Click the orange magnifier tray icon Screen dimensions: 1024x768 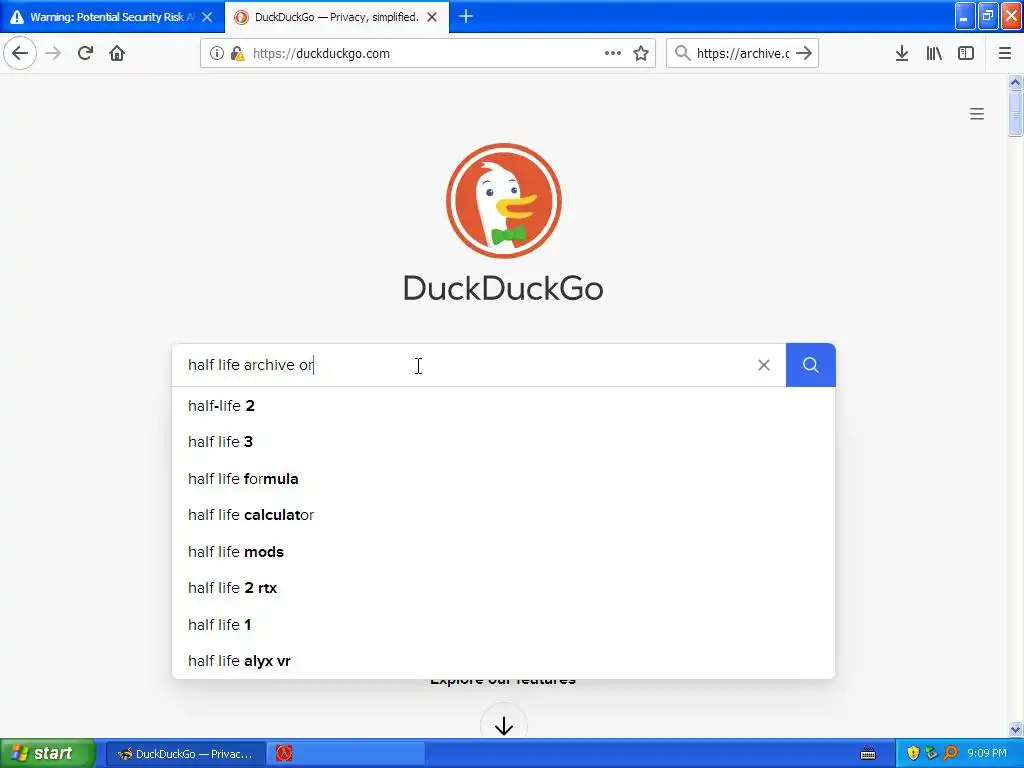(x=950, y=754)
